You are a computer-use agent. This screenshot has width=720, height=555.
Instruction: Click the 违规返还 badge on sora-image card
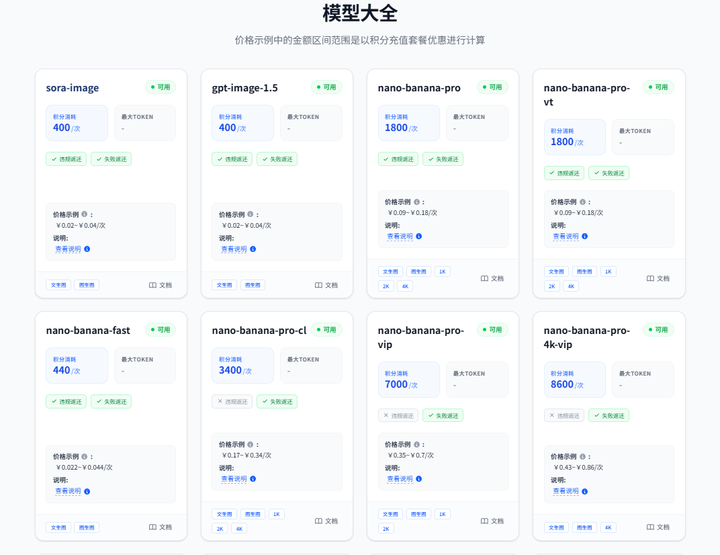point(66,159)
